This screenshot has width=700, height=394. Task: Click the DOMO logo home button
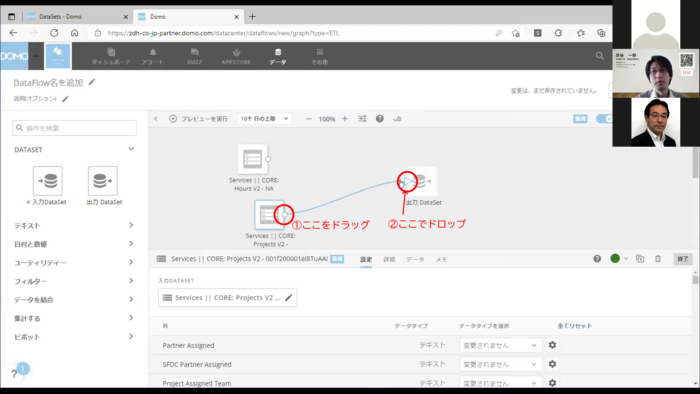coord(14,56)
